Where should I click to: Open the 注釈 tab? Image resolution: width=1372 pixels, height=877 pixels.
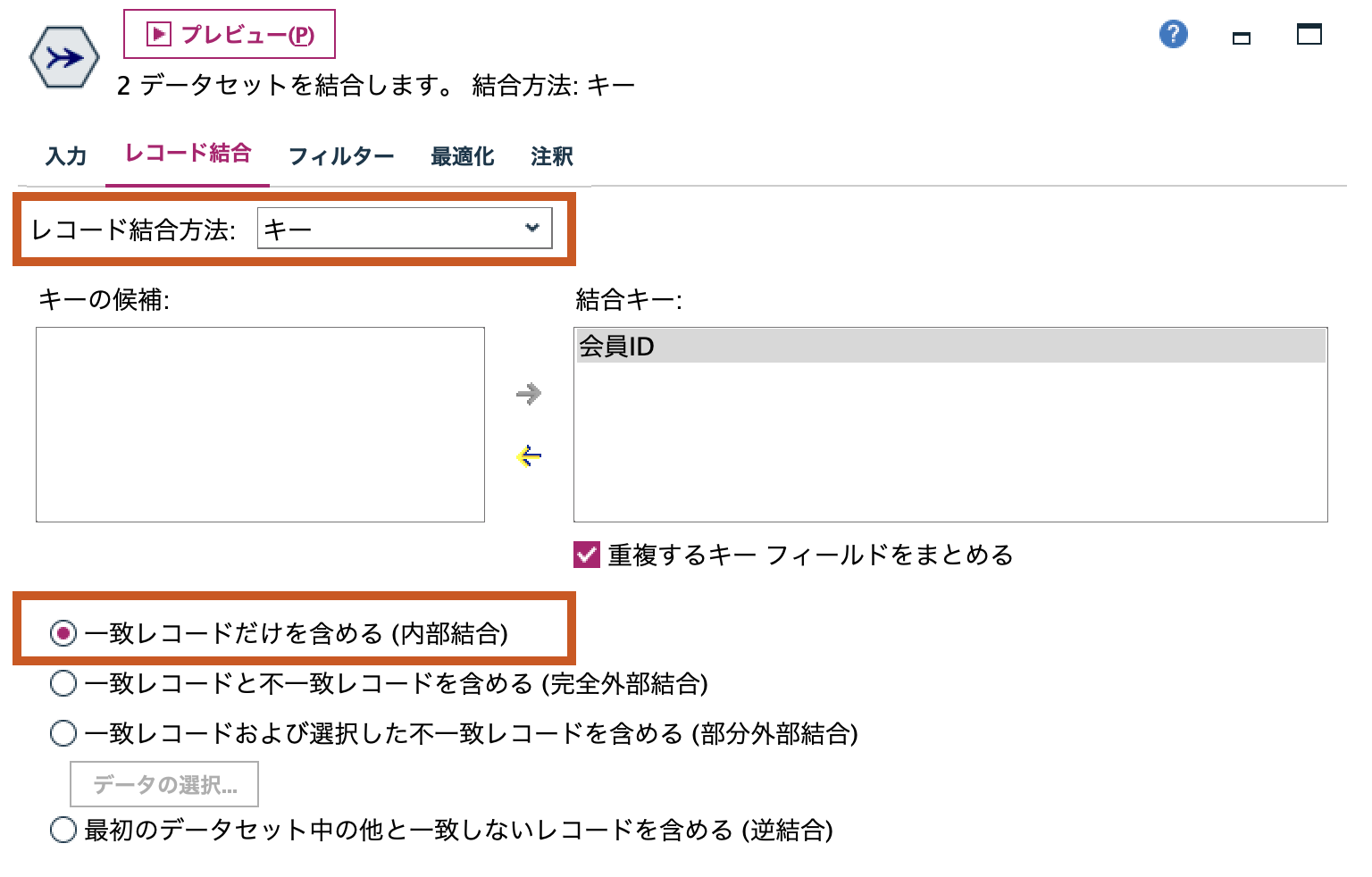(x=551, y=155)
